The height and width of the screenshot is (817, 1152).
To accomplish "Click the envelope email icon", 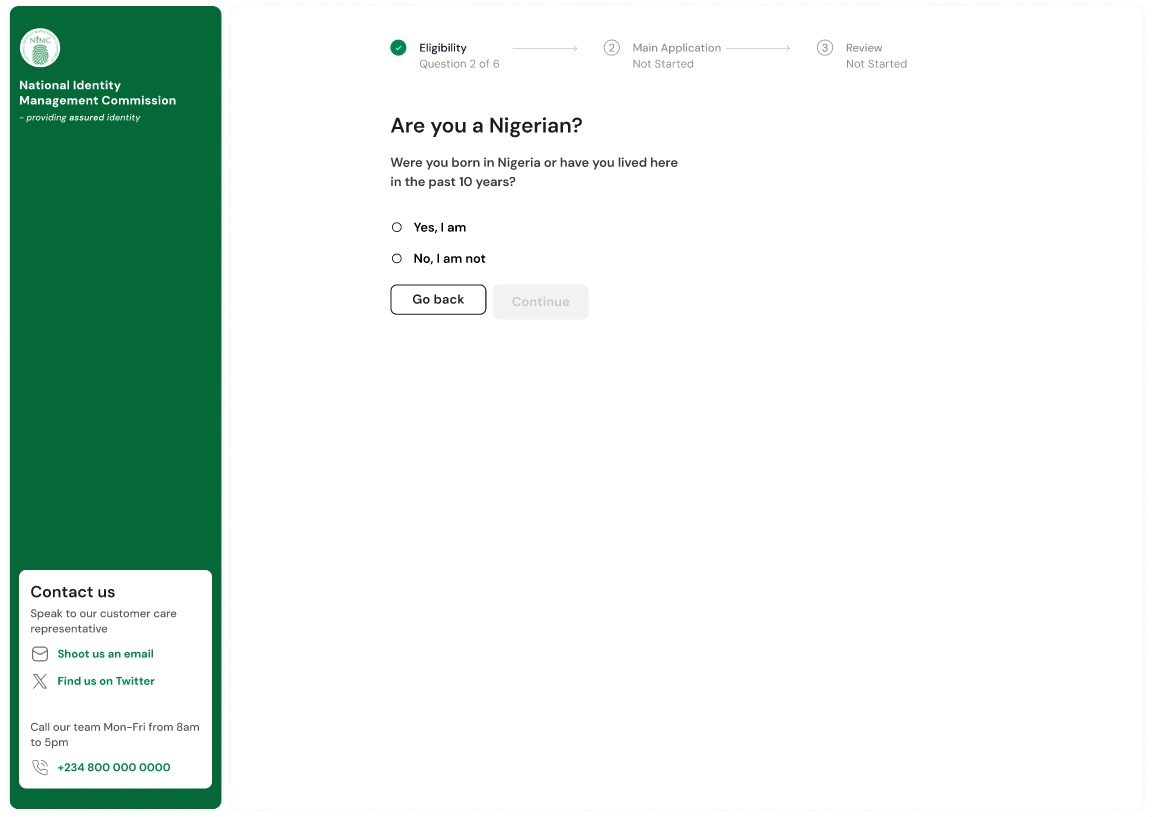I will tap(40, 654).
